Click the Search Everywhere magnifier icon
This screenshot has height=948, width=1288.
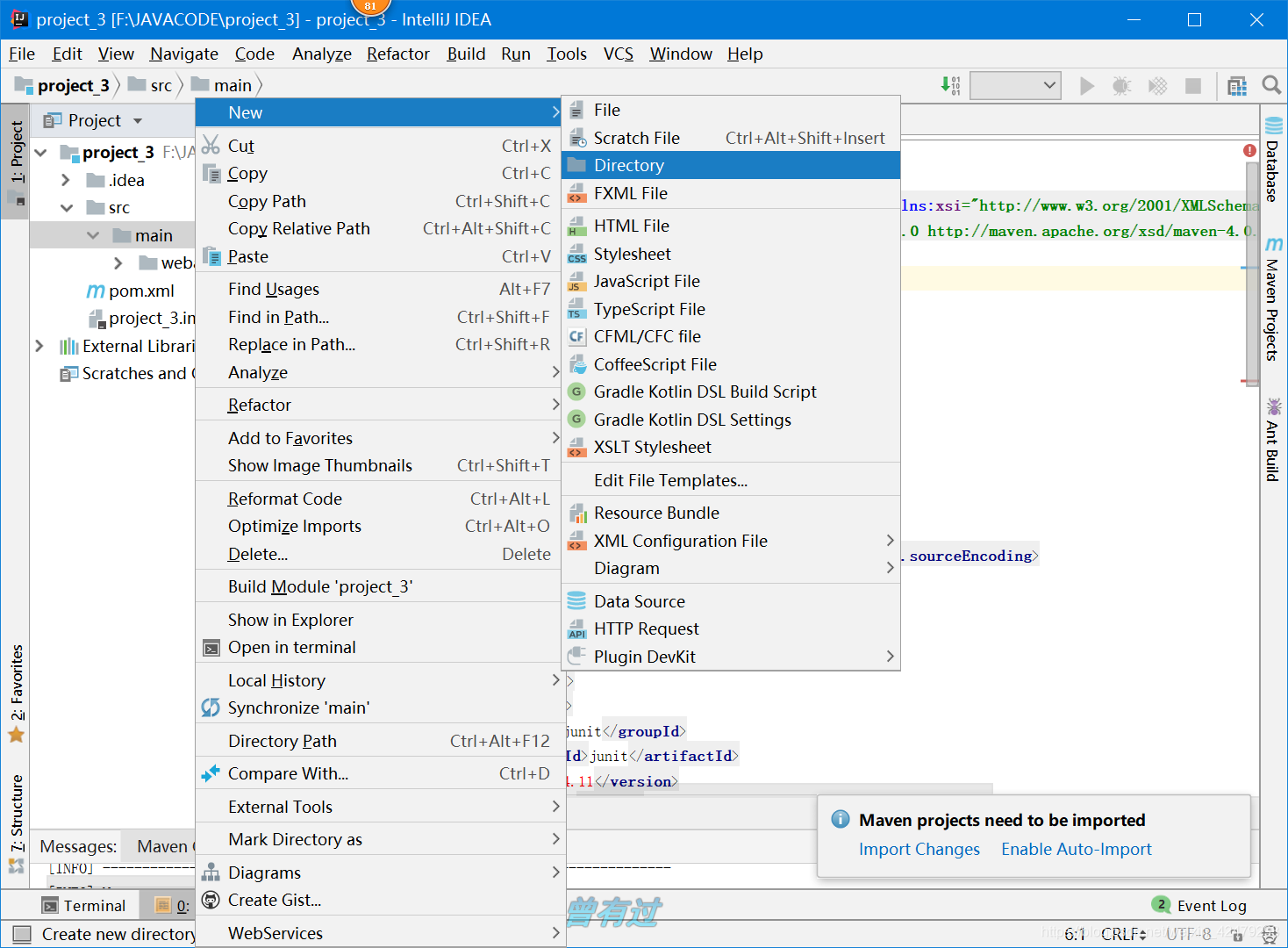point(1271,85)
